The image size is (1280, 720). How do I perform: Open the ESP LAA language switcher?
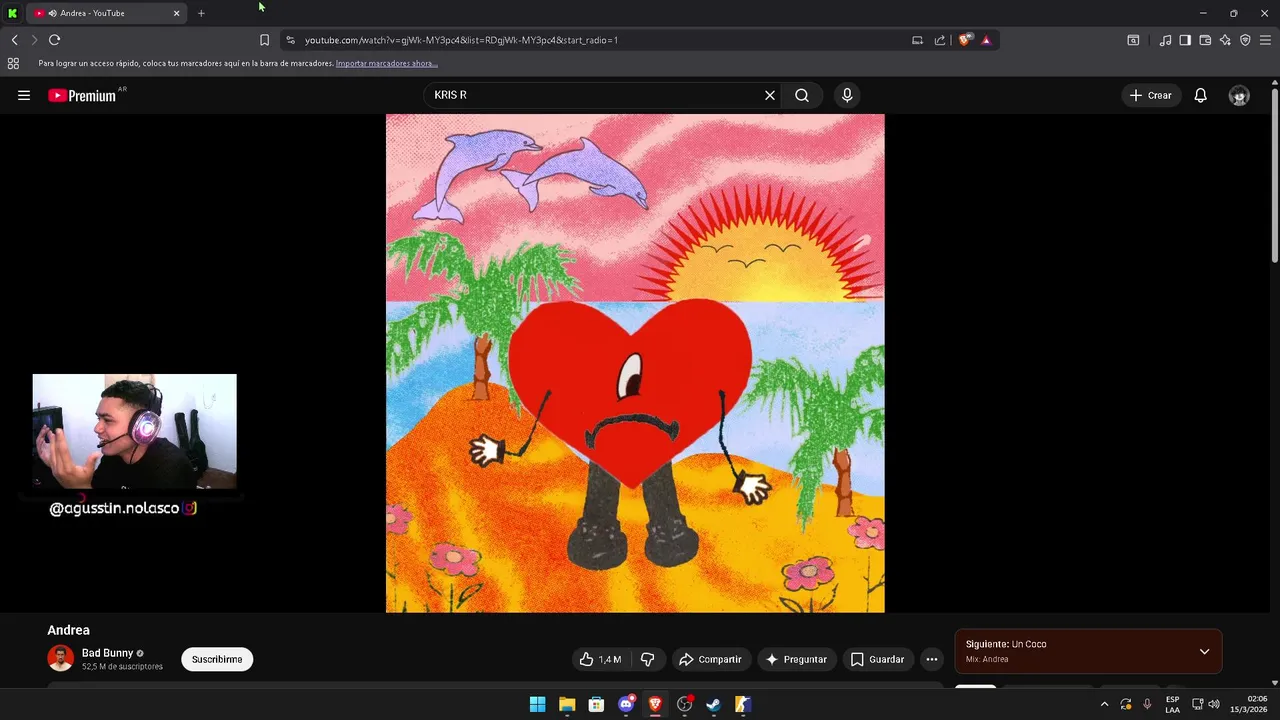(1172, 704)
